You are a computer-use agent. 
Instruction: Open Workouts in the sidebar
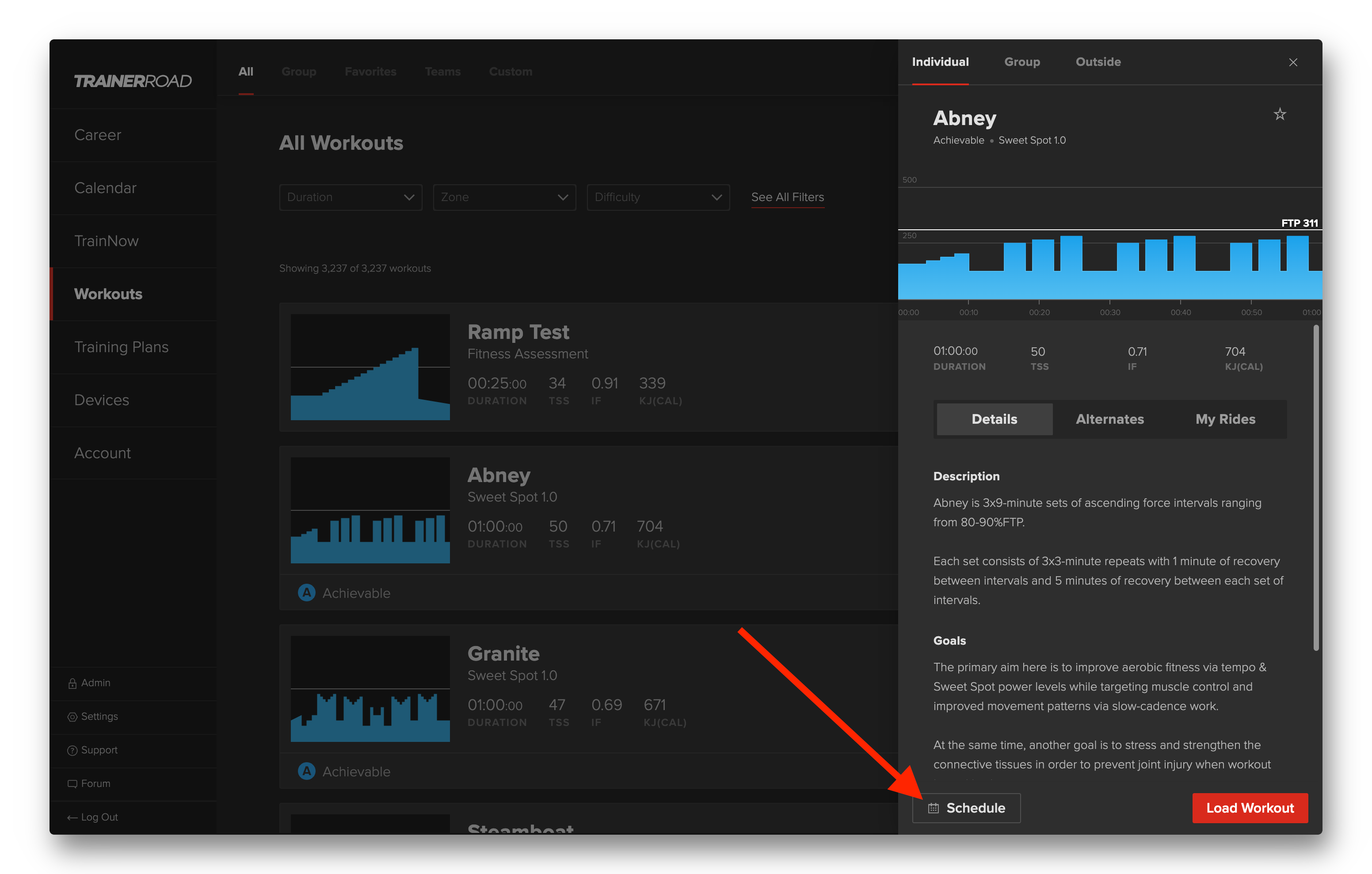[133, 294]
